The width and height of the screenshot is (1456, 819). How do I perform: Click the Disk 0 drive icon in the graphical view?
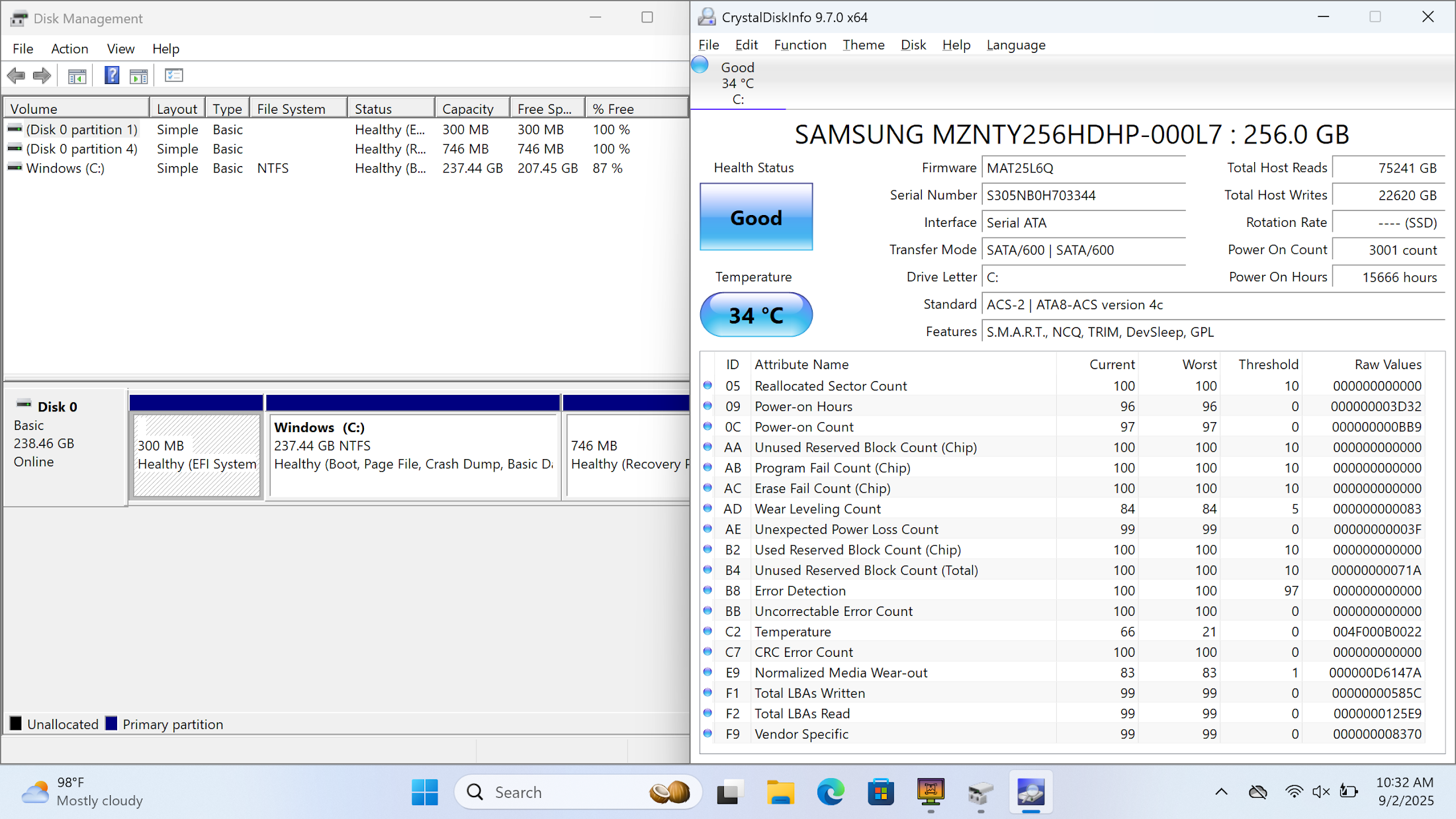click(x=24, y=404)
